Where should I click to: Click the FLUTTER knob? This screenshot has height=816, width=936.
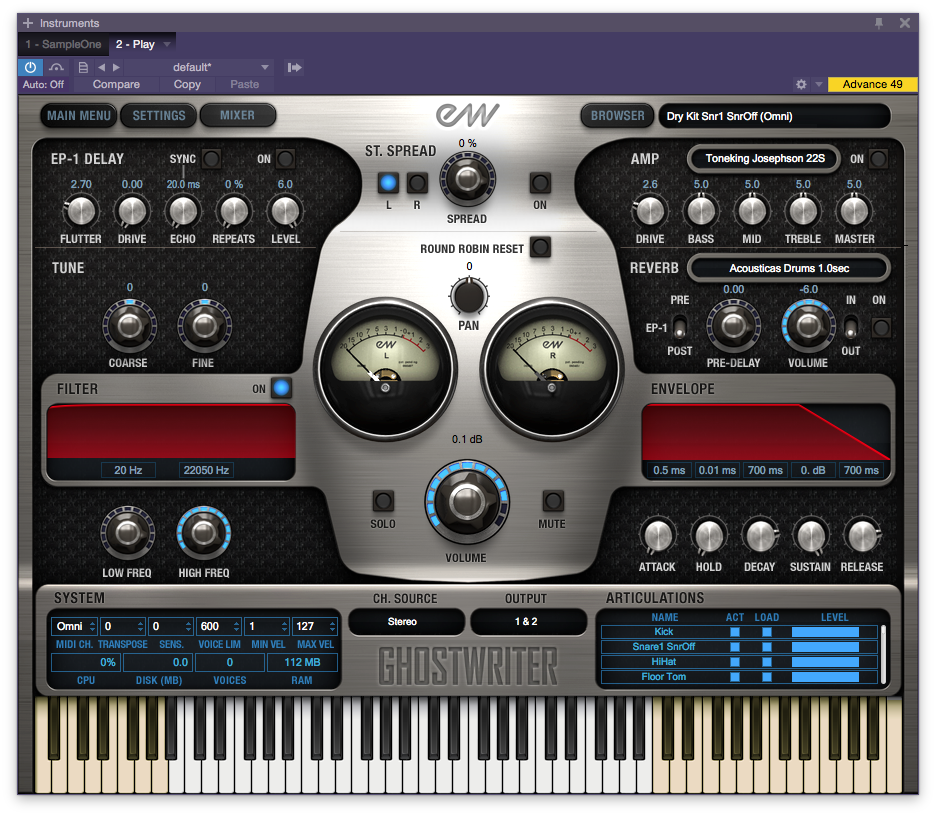[81, 211]
